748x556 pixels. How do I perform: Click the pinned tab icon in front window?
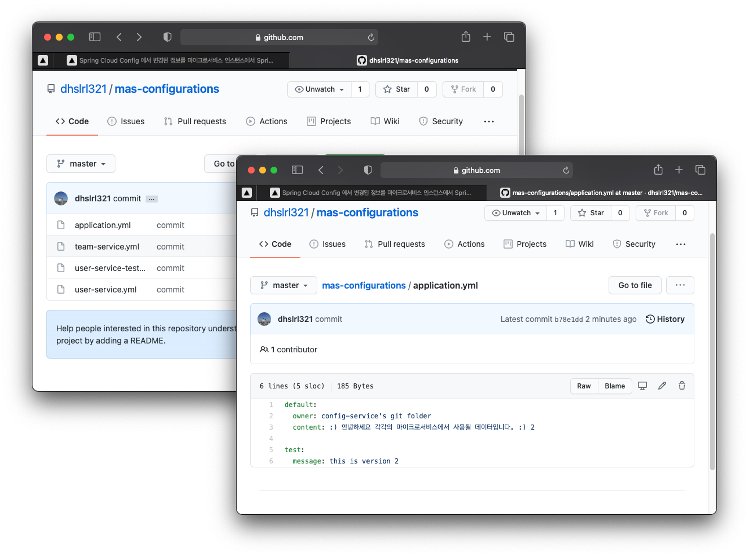pos(247,193)
